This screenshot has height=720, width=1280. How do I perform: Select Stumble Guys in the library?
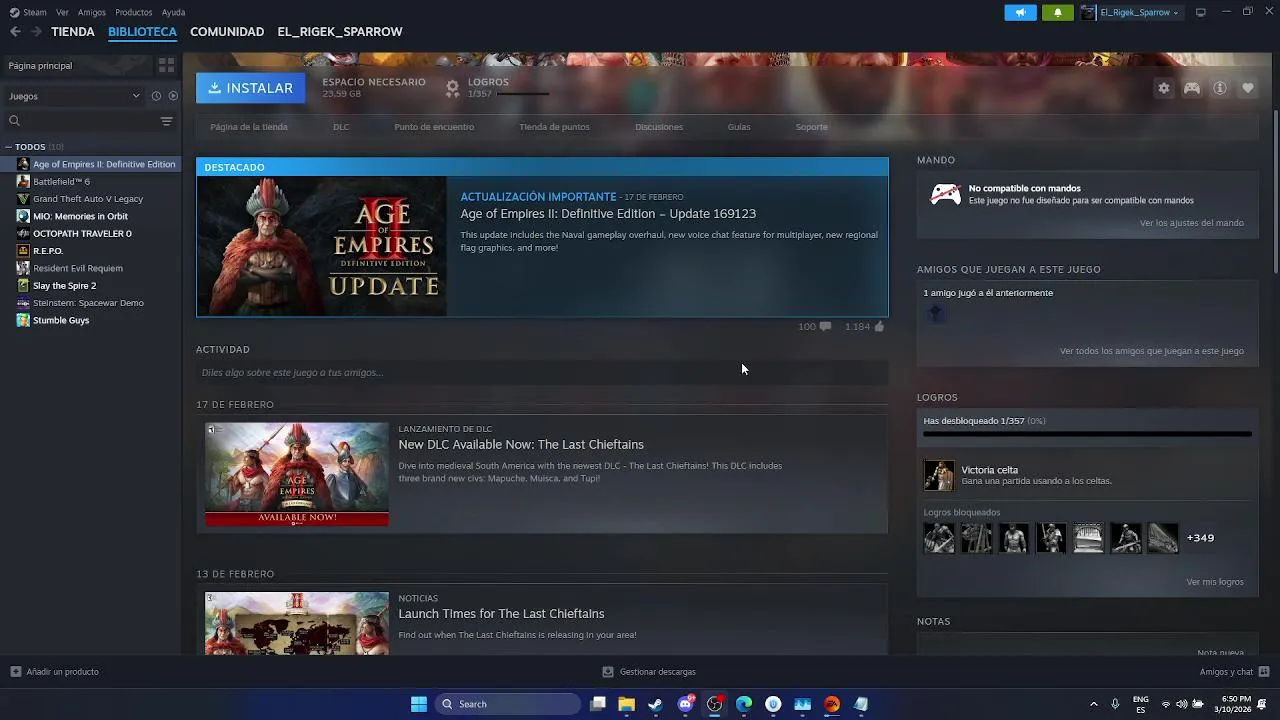61,321
